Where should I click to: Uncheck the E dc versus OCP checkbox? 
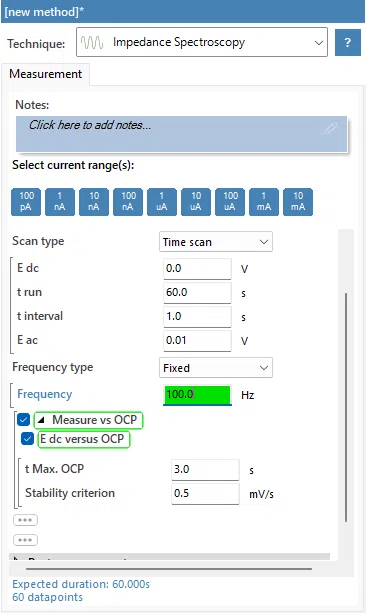(27, 439)
